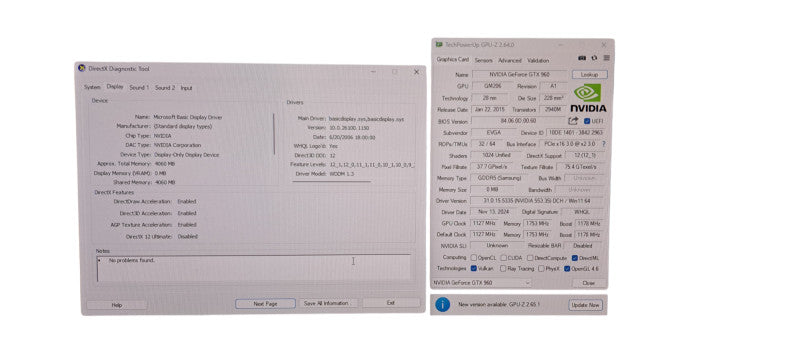Click GPU field showing GM206
This screenshot has width=800, height=360.
pyautogui.click(x=492, y=86)
